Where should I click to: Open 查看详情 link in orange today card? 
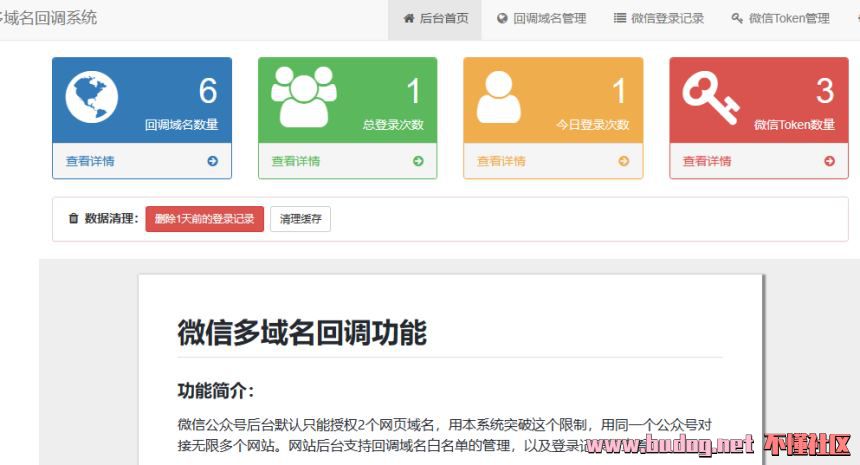(x=501, y=161)
